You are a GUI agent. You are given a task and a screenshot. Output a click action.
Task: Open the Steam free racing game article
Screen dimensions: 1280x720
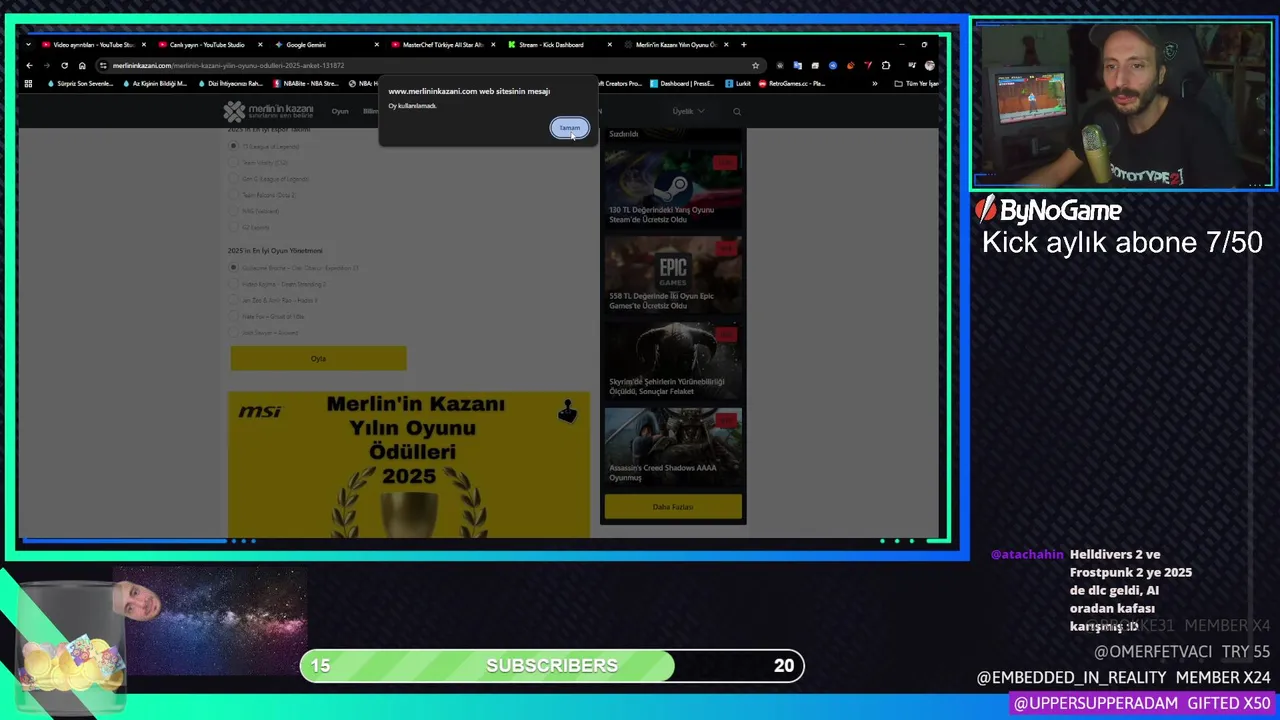673,188
